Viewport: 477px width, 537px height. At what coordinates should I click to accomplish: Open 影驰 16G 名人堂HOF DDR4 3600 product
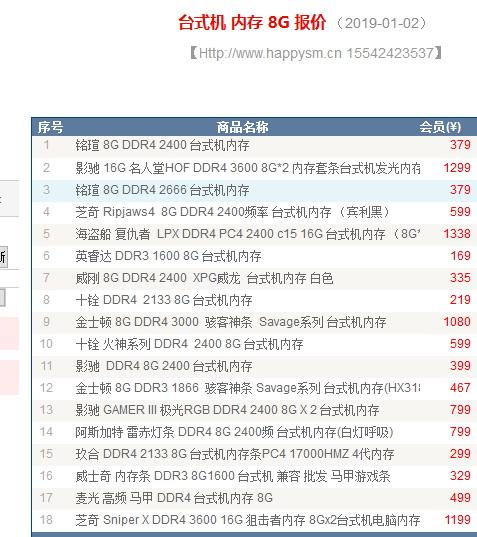248,168
